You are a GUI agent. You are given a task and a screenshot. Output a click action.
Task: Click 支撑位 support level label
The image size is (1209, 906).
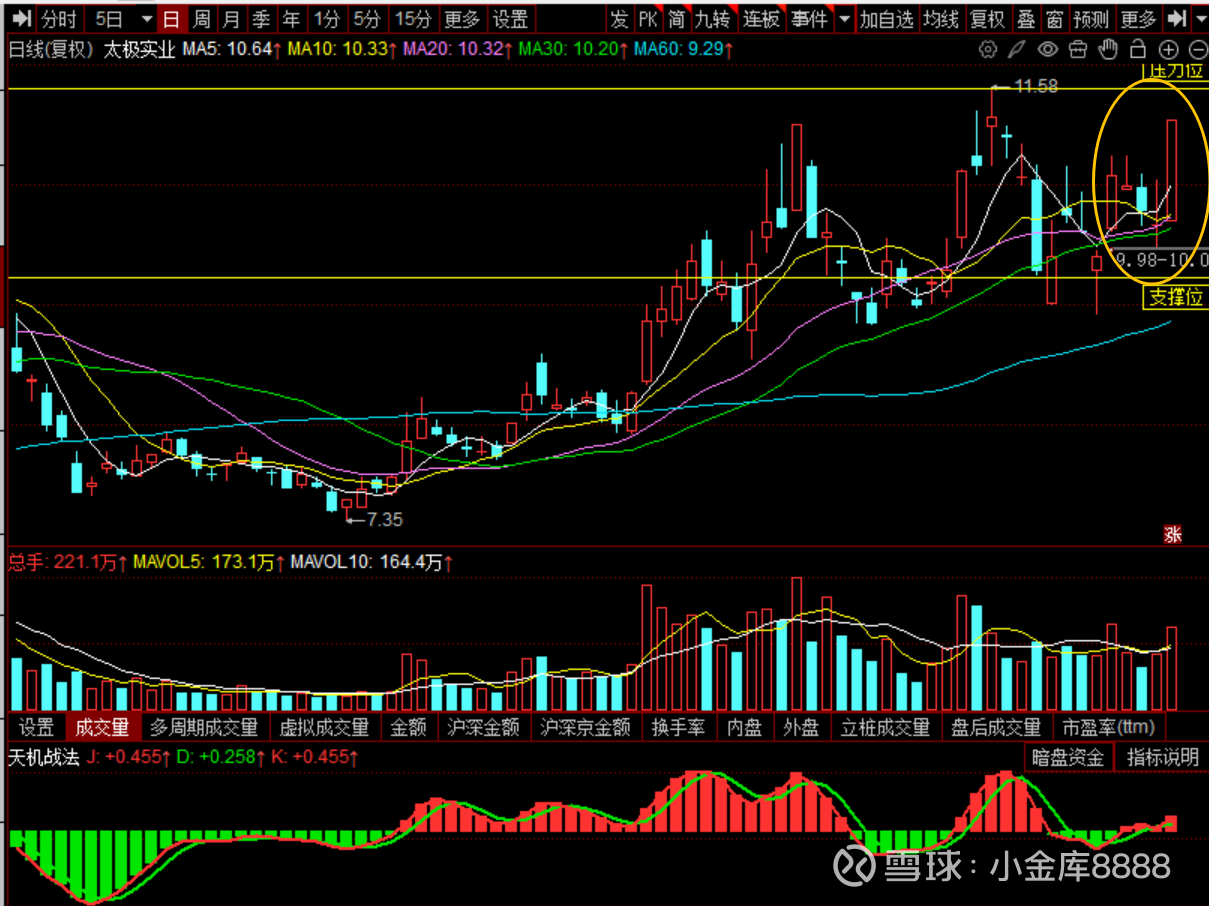pyautogui.click(x=1175, y=297)
